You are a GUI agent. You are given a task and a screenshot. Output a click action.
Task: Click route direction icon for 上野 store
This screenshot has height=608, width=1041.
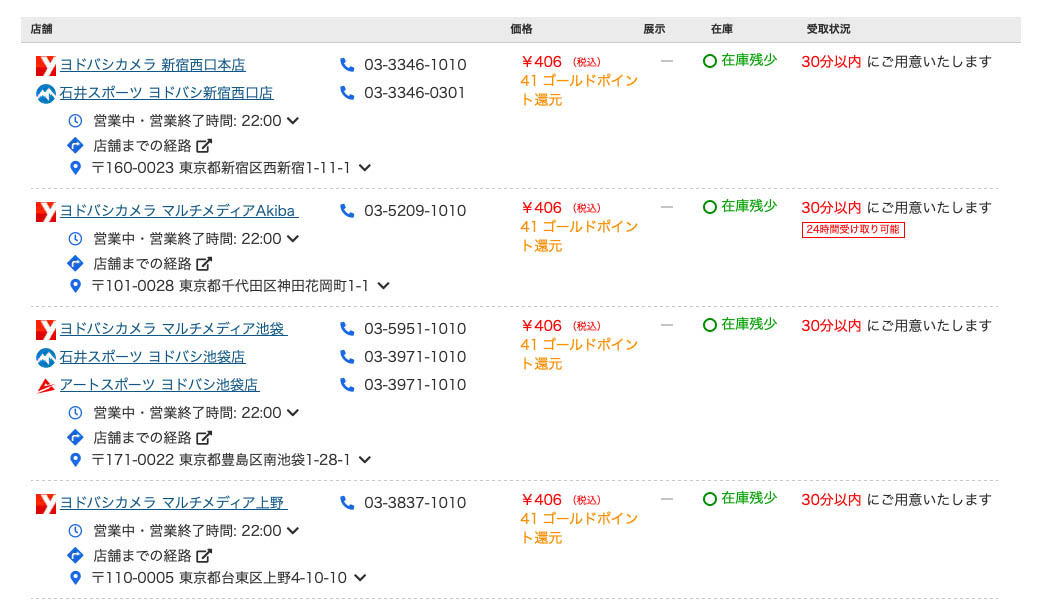pyautogui.click(x=76, y=555)
